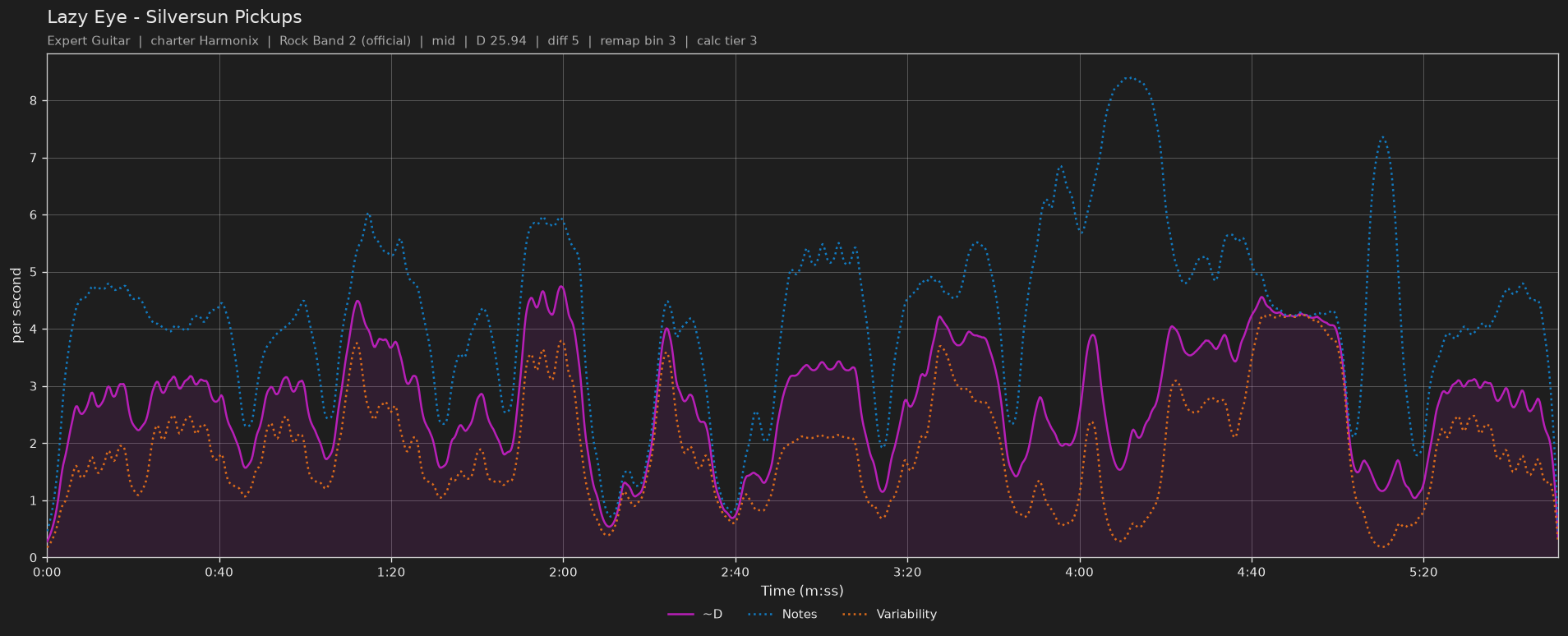Click the "0:00" time axis tick label
This screenshot has height=636, width=1568.
pyautogui.click(x=47, y=573)
